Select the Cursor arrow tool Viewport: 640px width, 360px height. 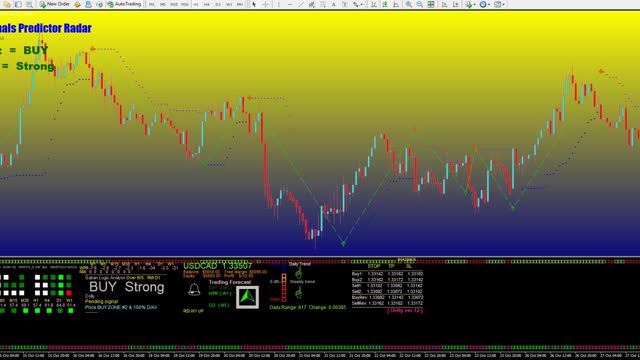pos(254,4)
